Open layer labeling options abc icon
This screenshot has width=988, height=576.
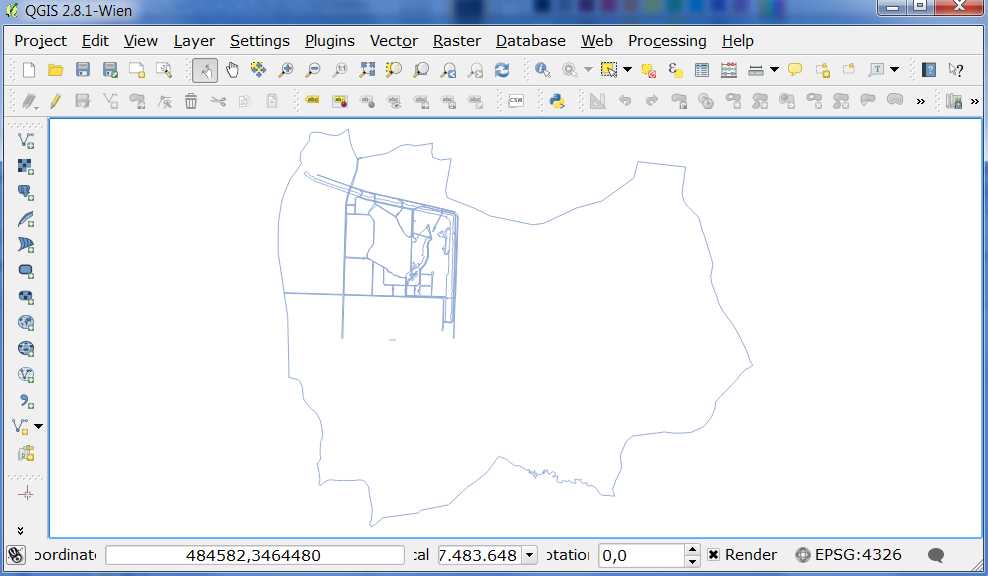pyautogui.click(x=313, y=101)
